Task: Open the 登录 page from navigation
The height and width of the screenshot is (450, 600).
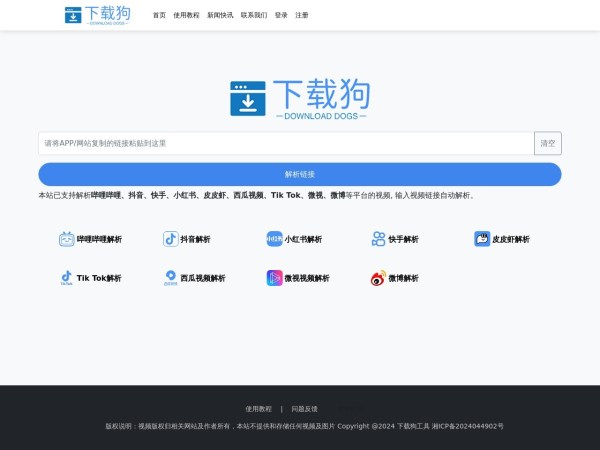Action: pos(281,15)
